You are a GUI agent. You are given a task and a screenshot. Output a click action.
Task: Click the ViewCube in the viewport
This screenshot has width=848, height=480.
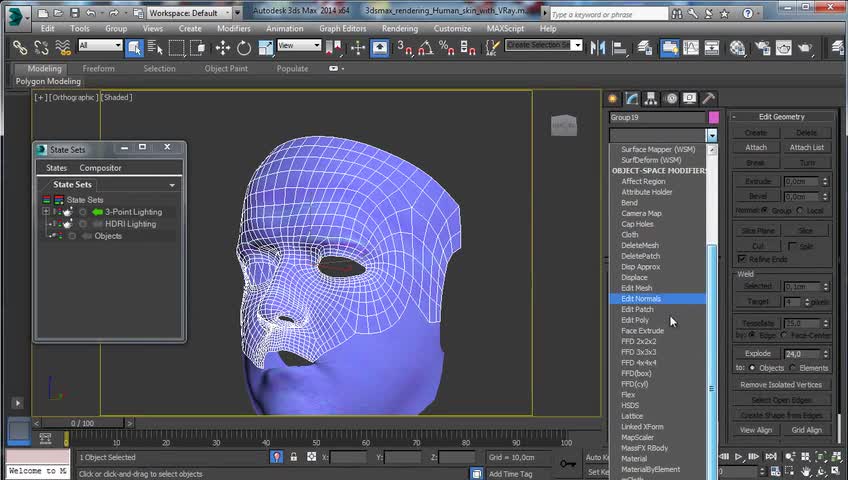(x=564, y=125)
